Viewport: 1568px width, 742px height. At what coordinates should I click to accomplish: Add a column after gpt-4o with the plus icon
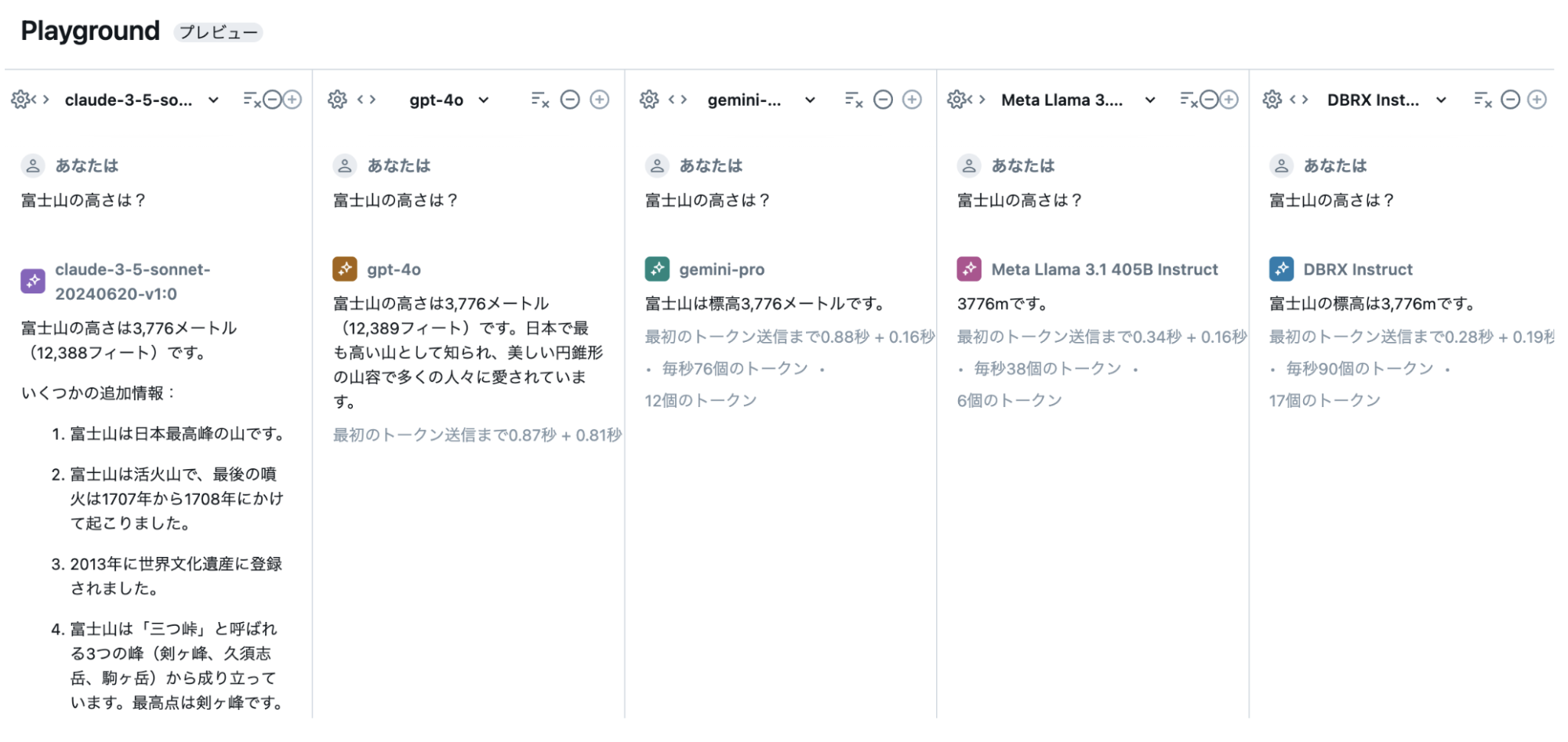600,100
